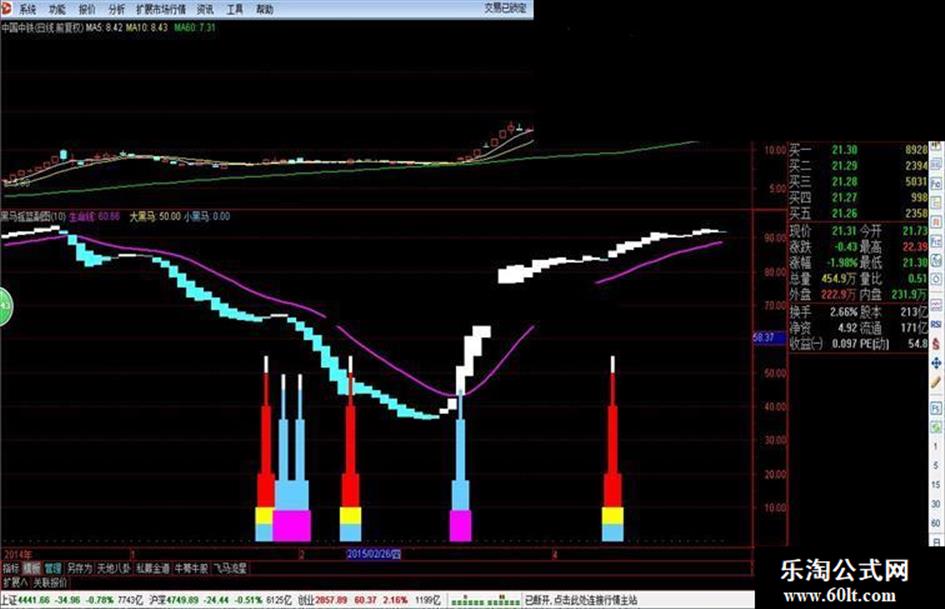Open the 系统 menu
This screenshot has width=945, height=609.
[28, 9]
